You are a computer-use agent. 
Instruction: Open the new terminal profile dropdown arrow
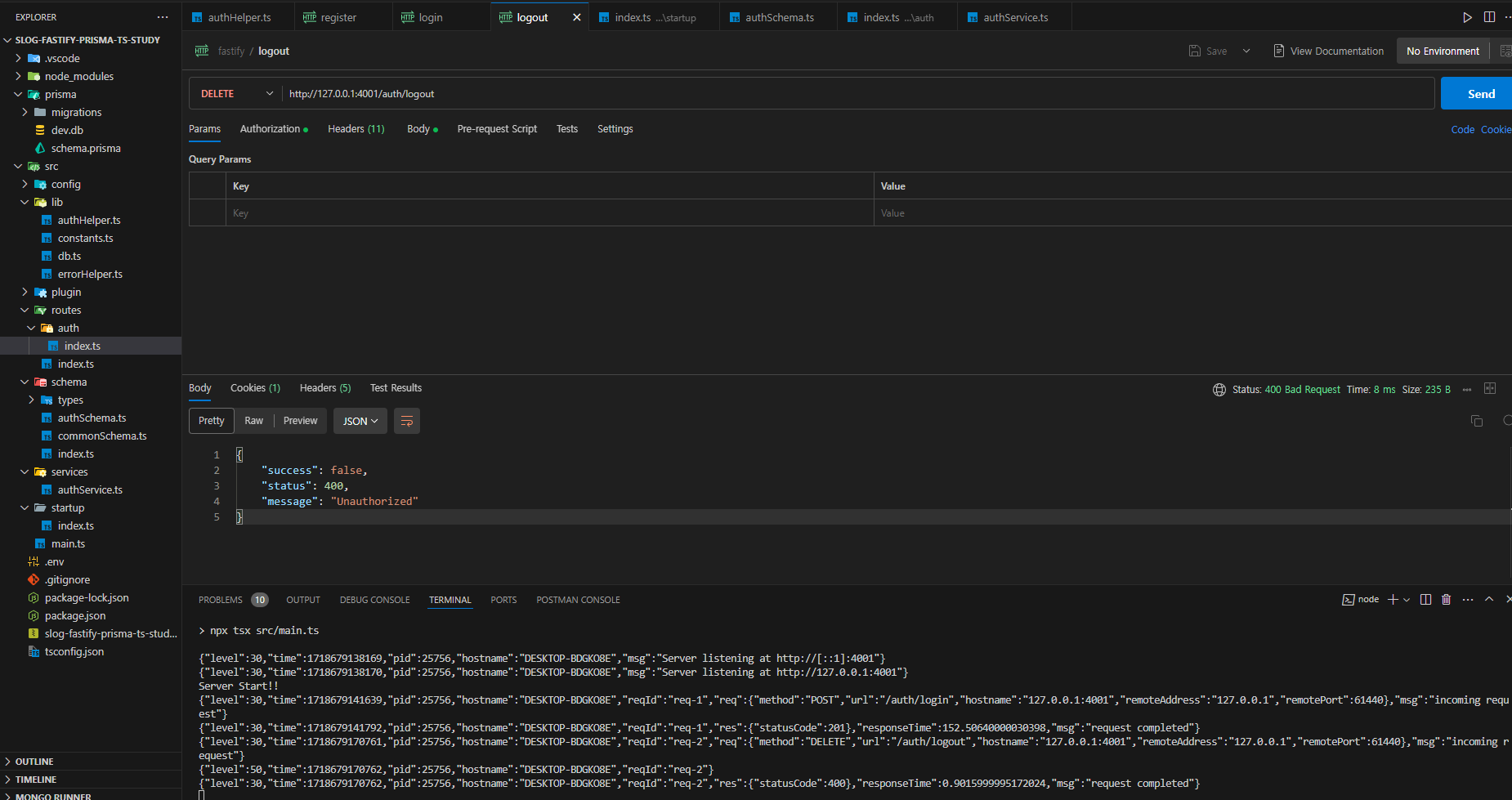[x=1407, y=600]
